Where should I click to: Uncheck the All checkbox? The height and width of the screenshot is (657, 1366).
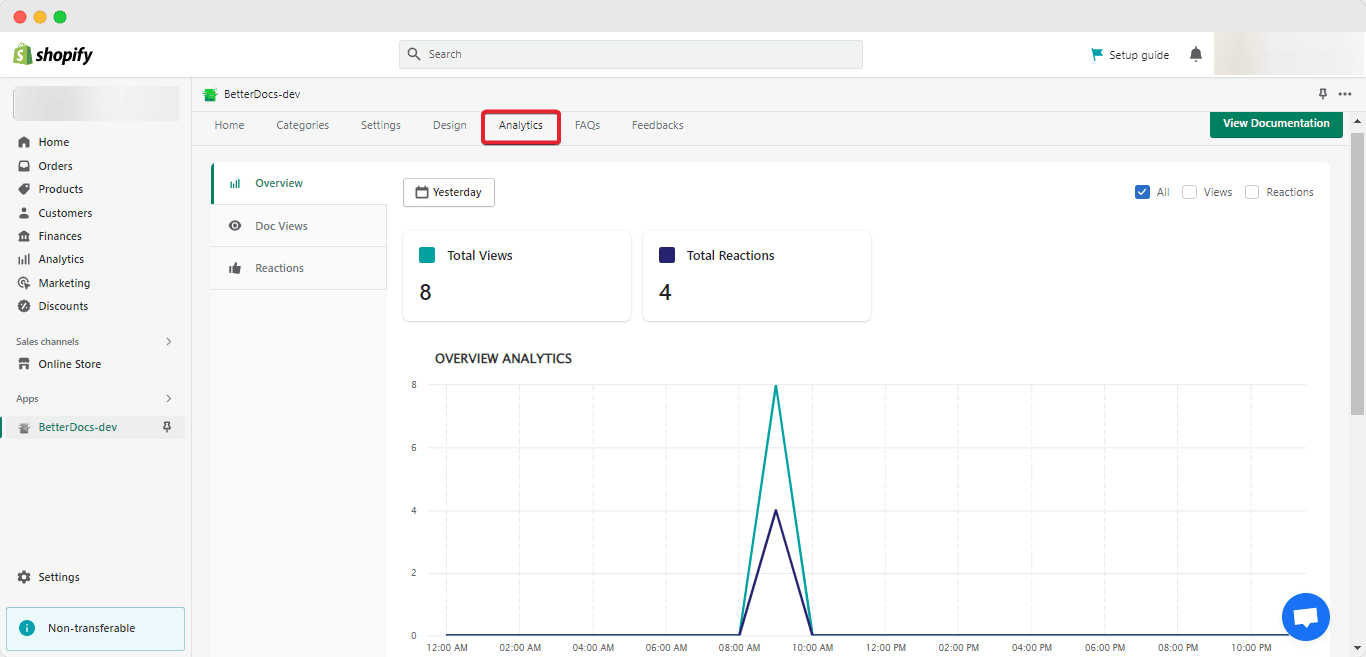click(1142, 192)
